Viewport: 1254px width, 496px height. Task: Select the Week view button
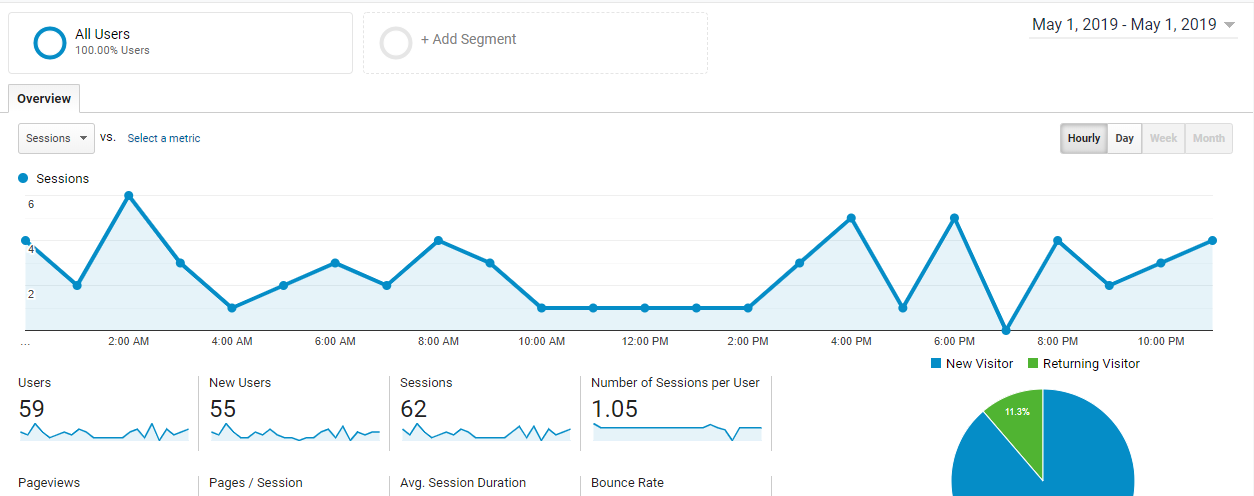[x=1164, y=138]
